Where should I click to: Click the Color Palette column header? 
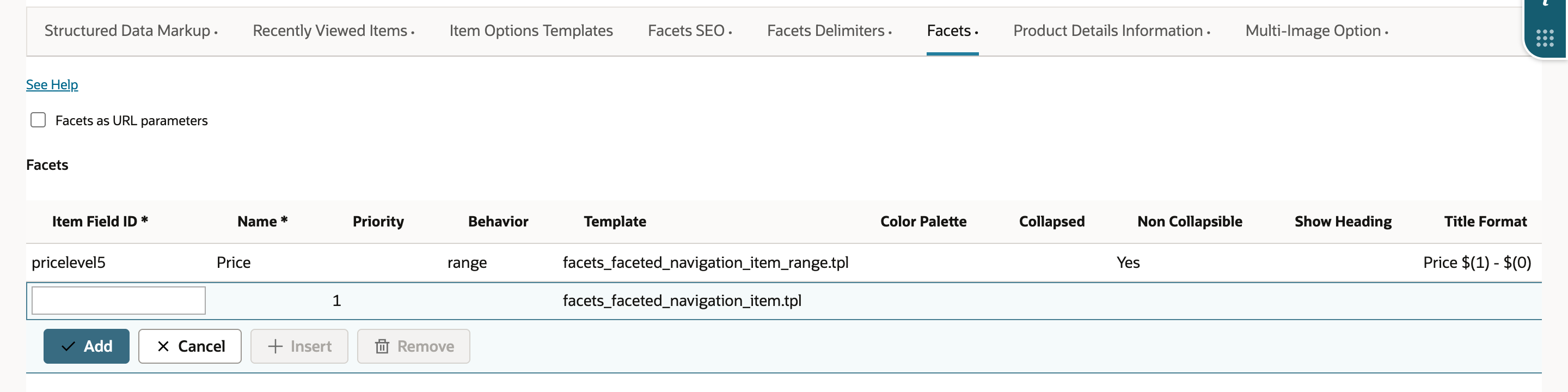pos(923,222)
